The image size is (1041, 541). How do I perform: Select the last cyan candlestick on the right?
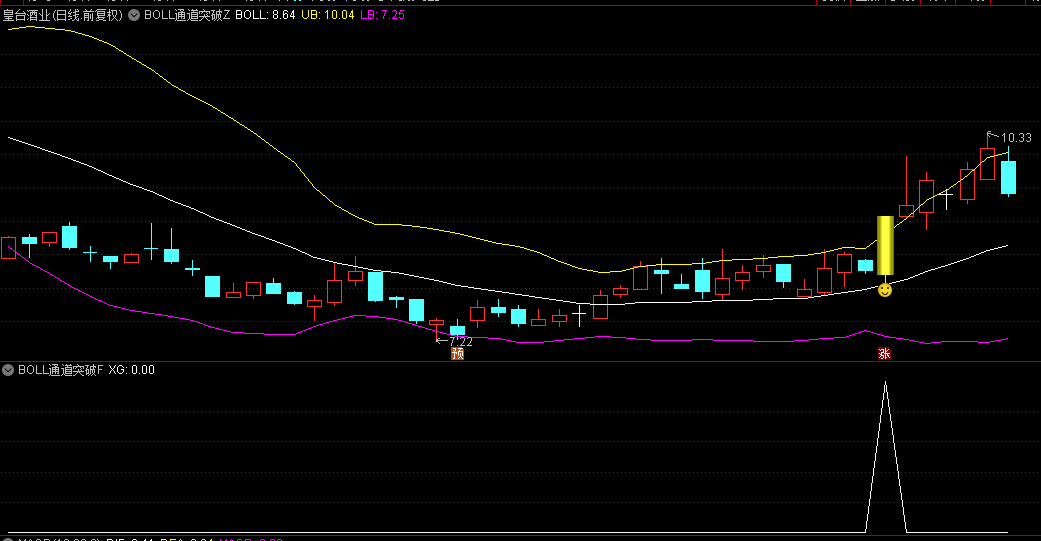coord(1008,175)
